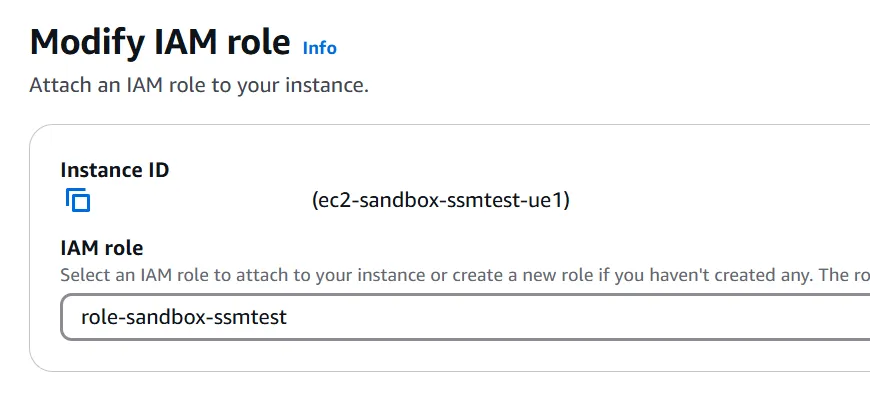
Task: Select the role-sandbox-ssmtest text in the role field
Action: [184, 317]
